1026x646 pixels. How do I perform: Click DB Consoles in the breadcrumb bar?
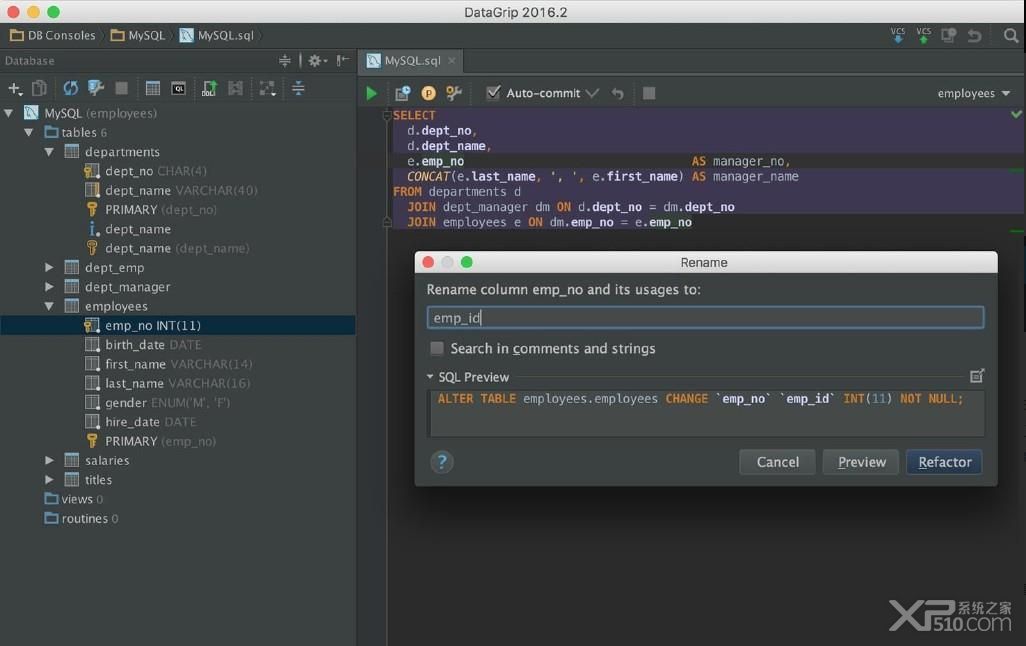(x=53, y=35)
